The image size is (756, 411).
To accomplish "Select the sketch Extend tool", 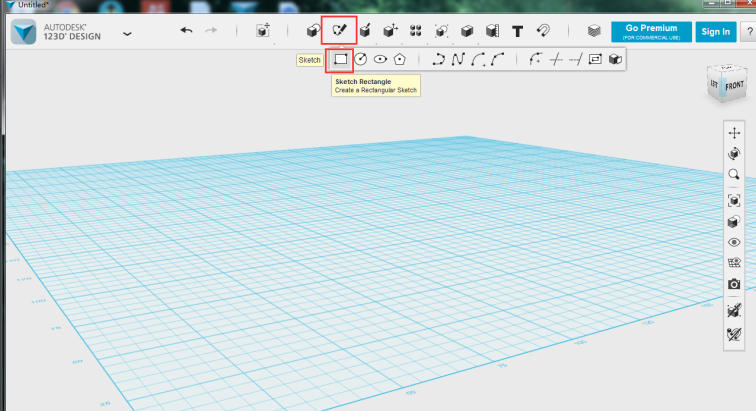I will [x=575, y=59].
